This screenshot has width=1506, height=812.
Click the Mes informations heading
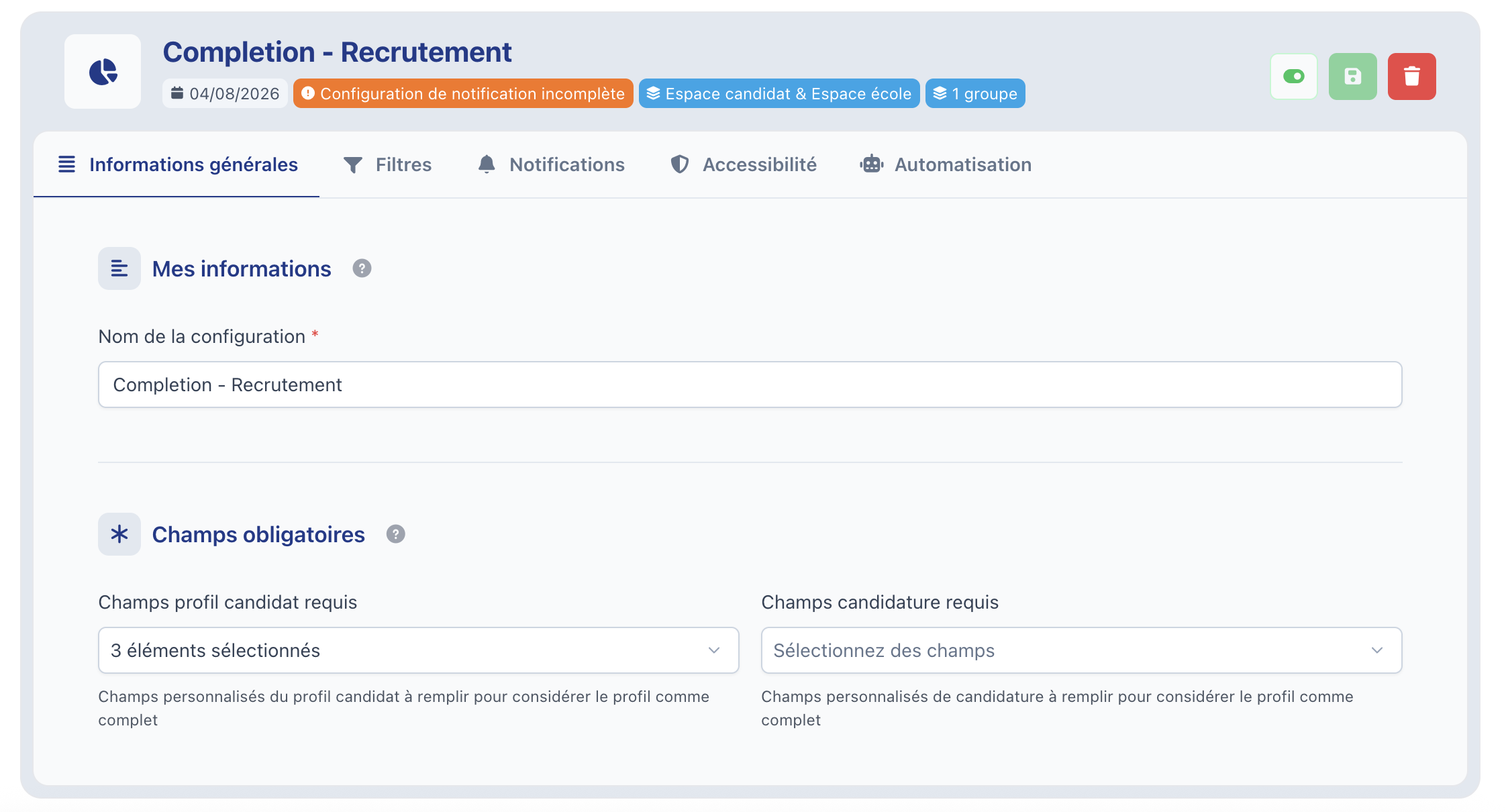(242, 269)
